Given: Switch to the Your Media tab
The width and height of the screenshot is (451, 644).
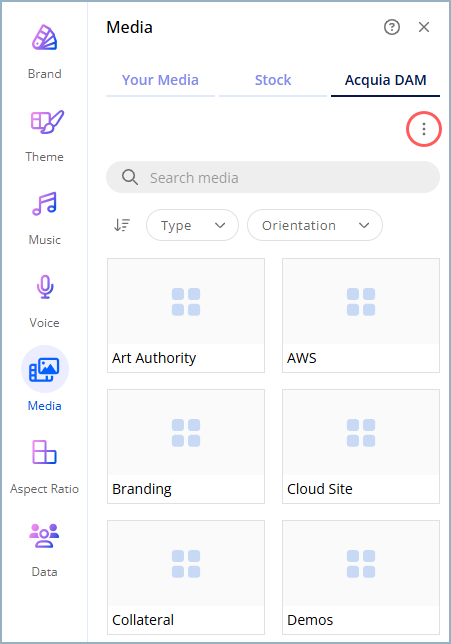Looking at the screenshot, I should 160,80.
